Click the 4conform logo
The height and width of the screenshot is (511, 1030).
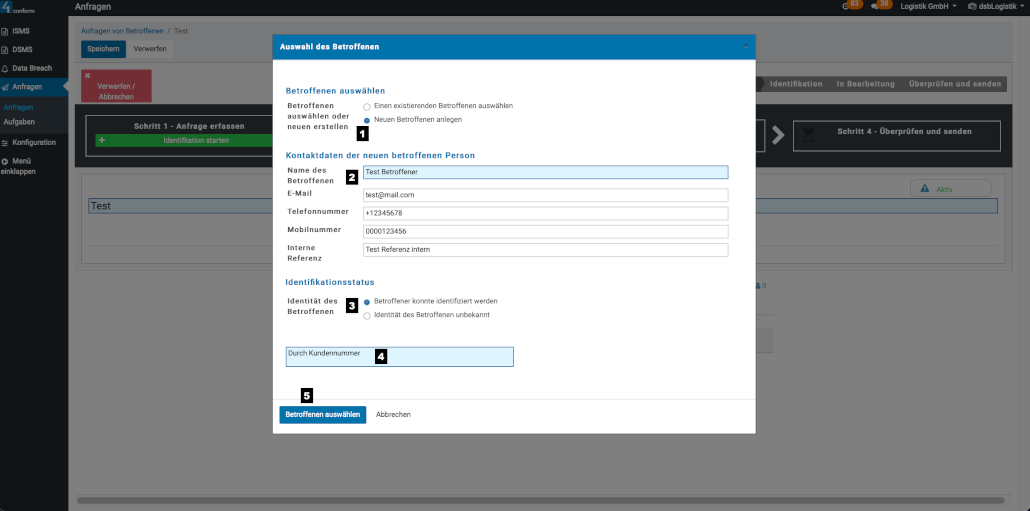[20, 8]
